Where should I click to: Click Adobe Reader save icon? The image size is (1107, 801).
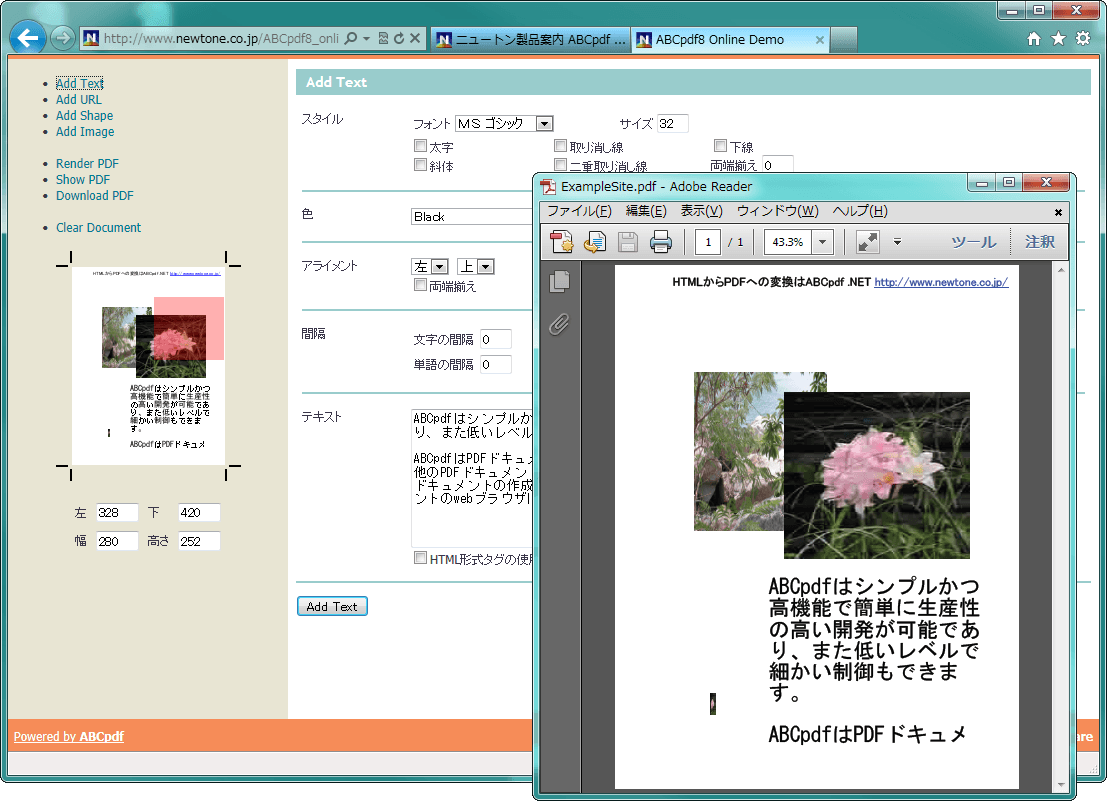(628, 242)
